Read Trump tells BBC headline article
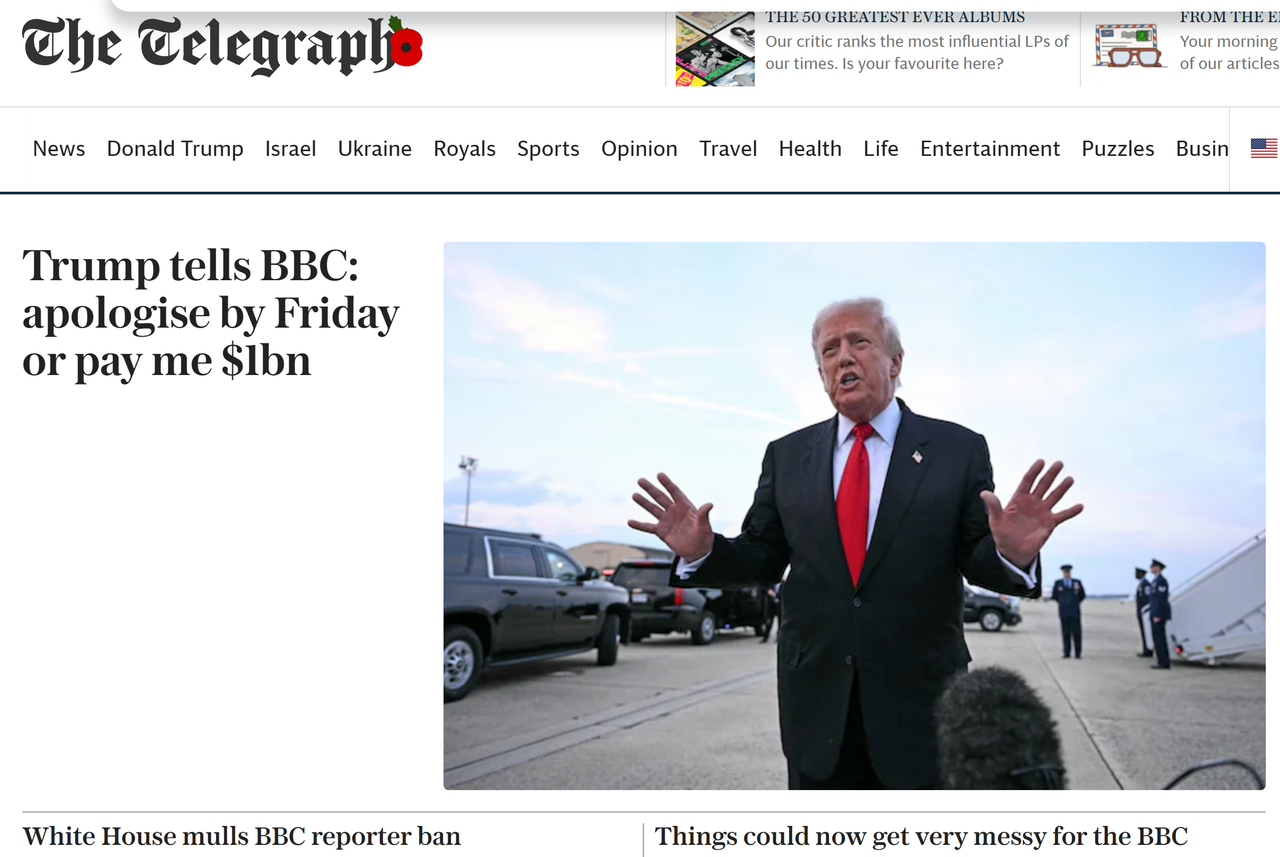The image size is (1280, 857). tap(211, 314)
